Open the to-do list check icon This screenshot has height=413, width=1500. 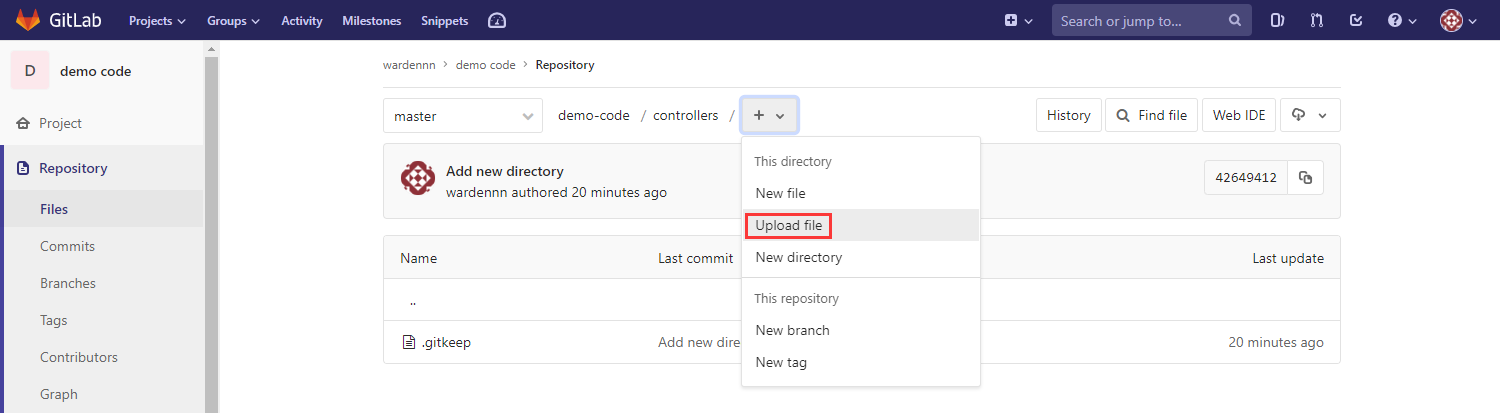(1356, 20)
